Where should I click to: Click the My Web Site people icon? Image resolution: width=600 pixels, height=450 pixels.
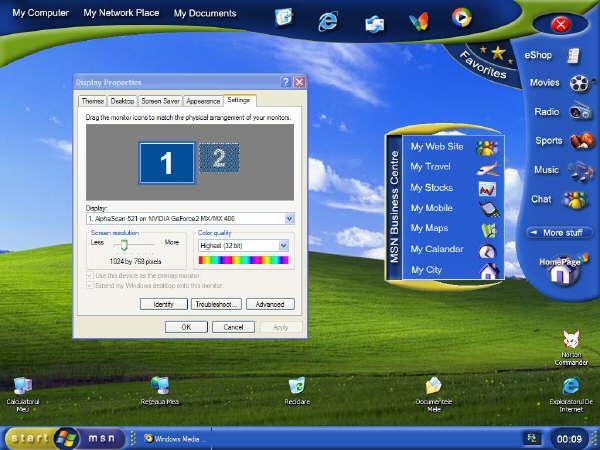486,147
